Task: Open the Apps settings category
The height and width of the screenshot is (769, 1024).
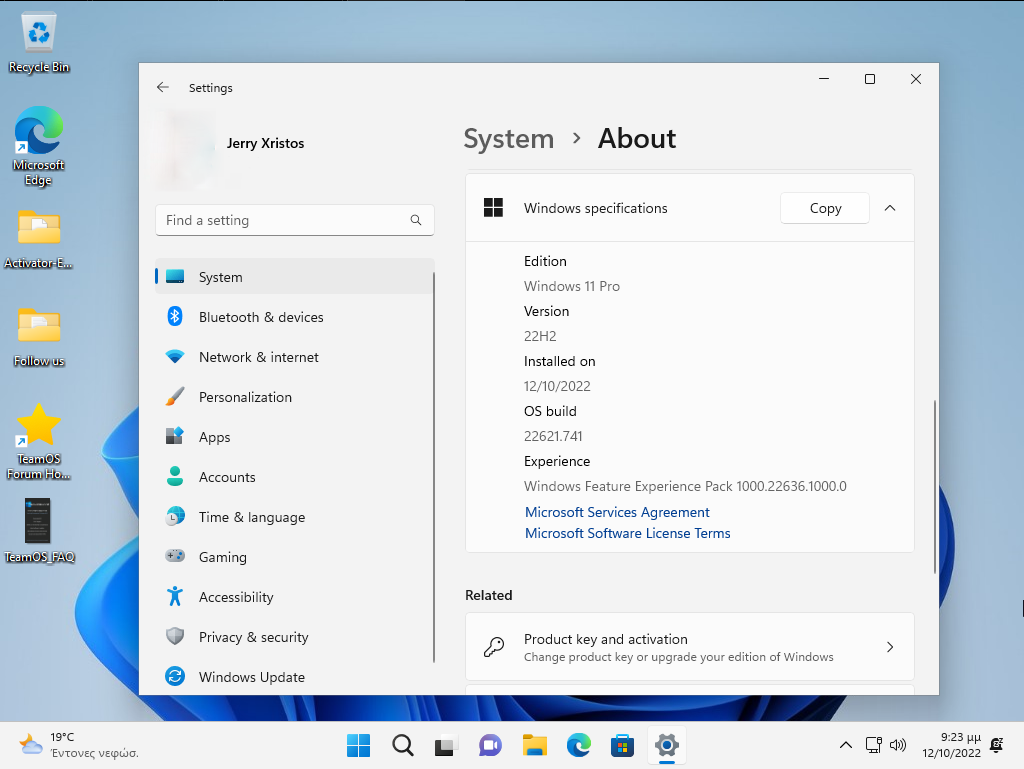Action: (x=214, y=437)
